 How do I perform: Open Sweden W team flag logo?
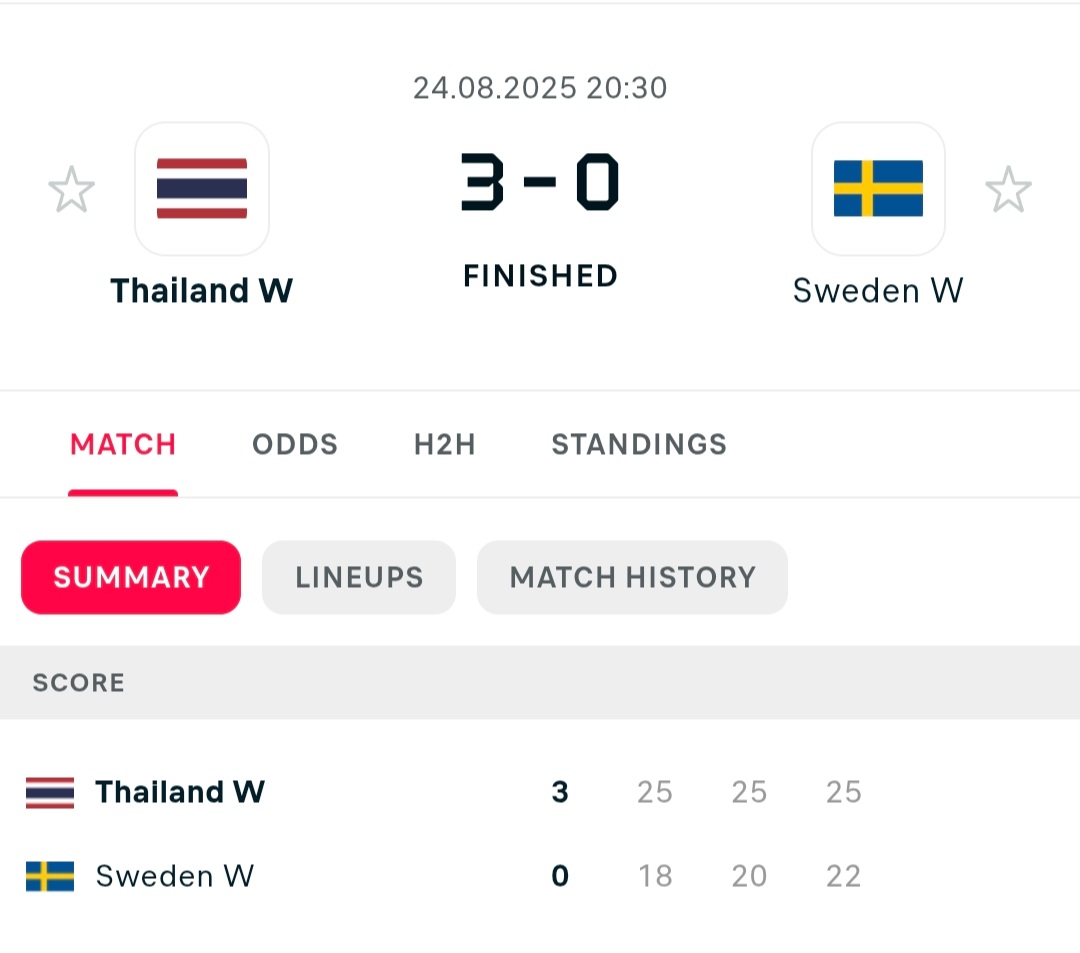(x=878, y=189)
